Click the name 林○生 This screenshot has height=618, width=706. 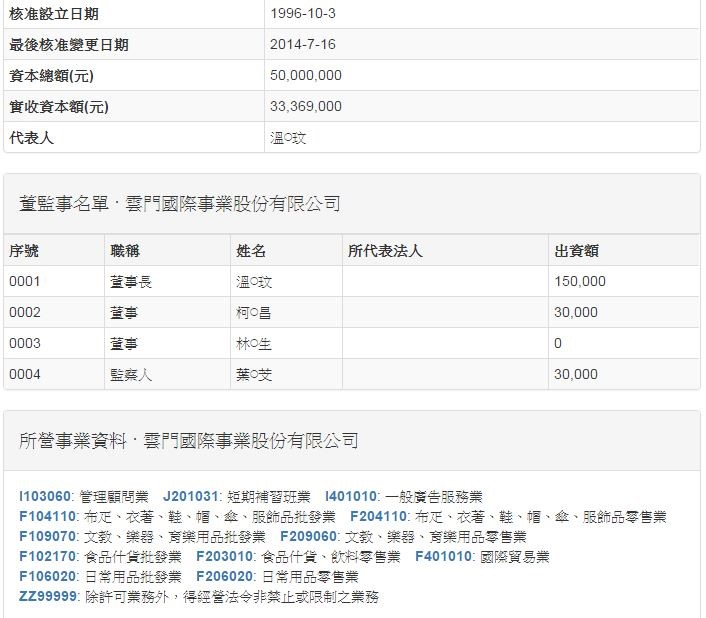tap(254, 343)
